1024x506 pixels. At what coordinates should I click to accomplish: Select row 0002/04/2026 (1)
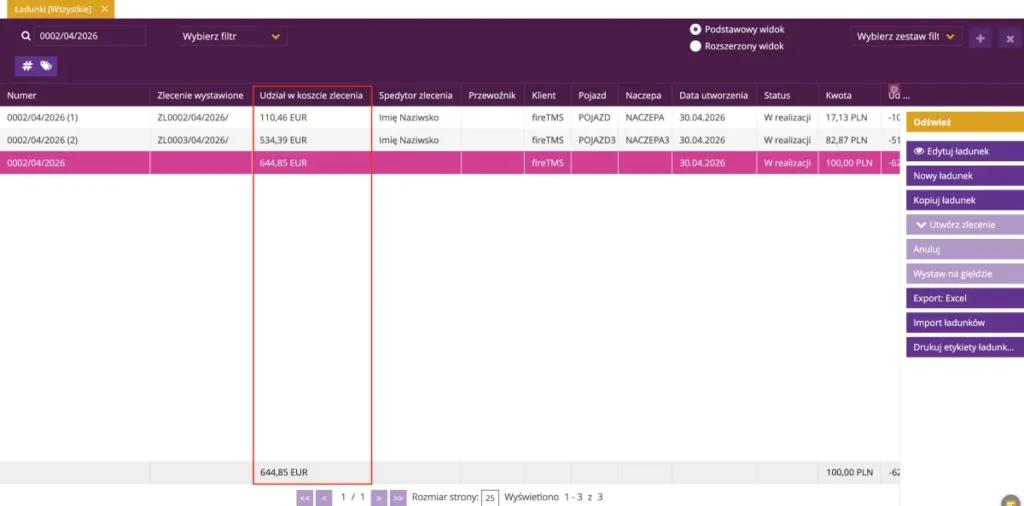click(x=449, y=118)
